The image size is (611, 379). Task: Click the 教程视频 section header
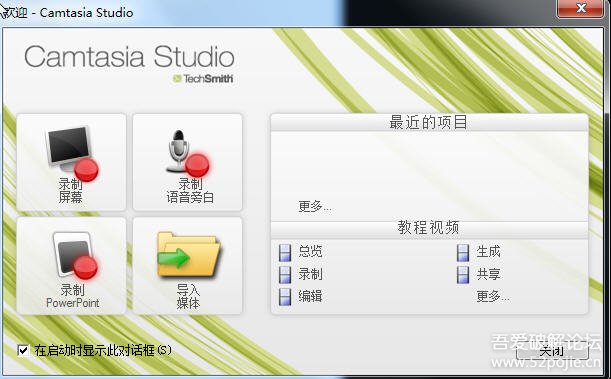coord(429,227)
